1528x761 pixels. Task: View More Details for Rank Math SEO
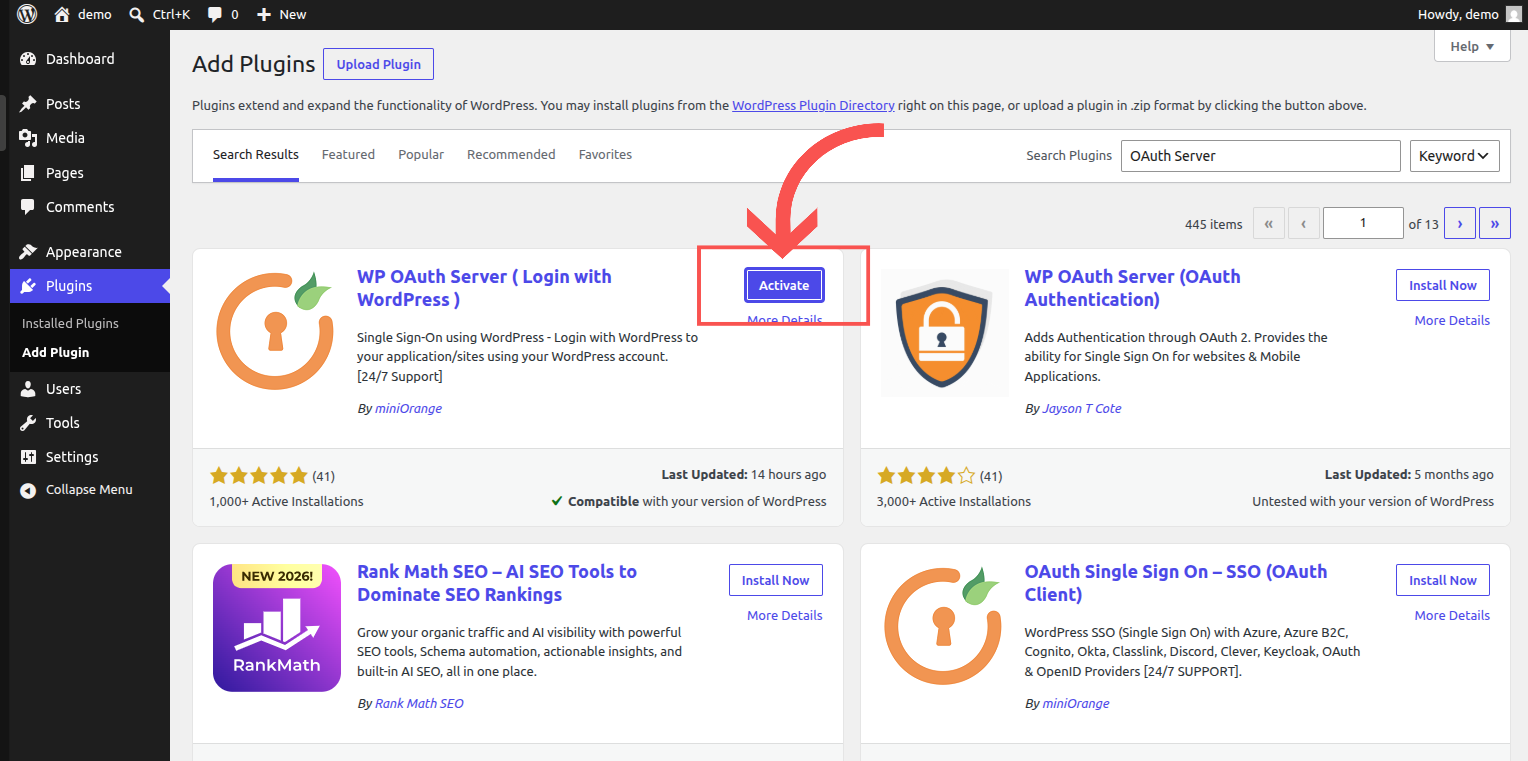click(x=785, y=615)
